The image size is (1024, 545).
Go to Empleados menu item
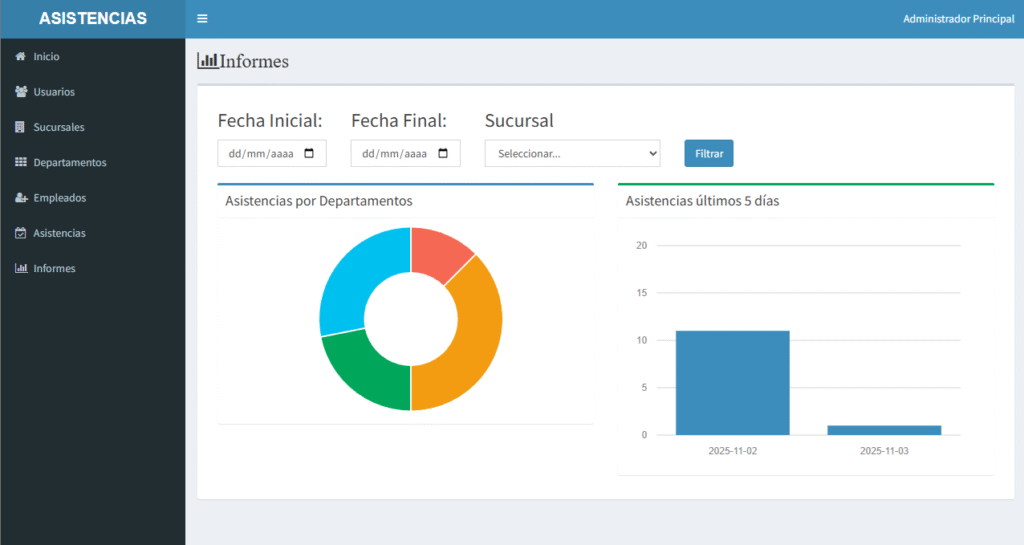pyautogui.click(x=60, y=198)
